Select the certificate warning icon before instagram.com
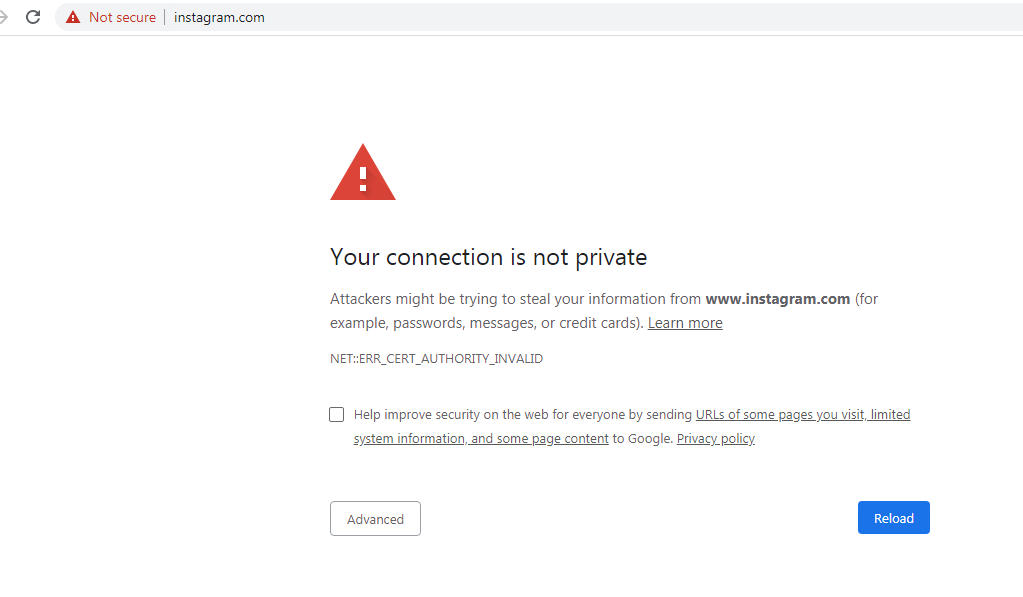Screen dimensions: 1023x597 pyautogui.click(x=71, y=16)
